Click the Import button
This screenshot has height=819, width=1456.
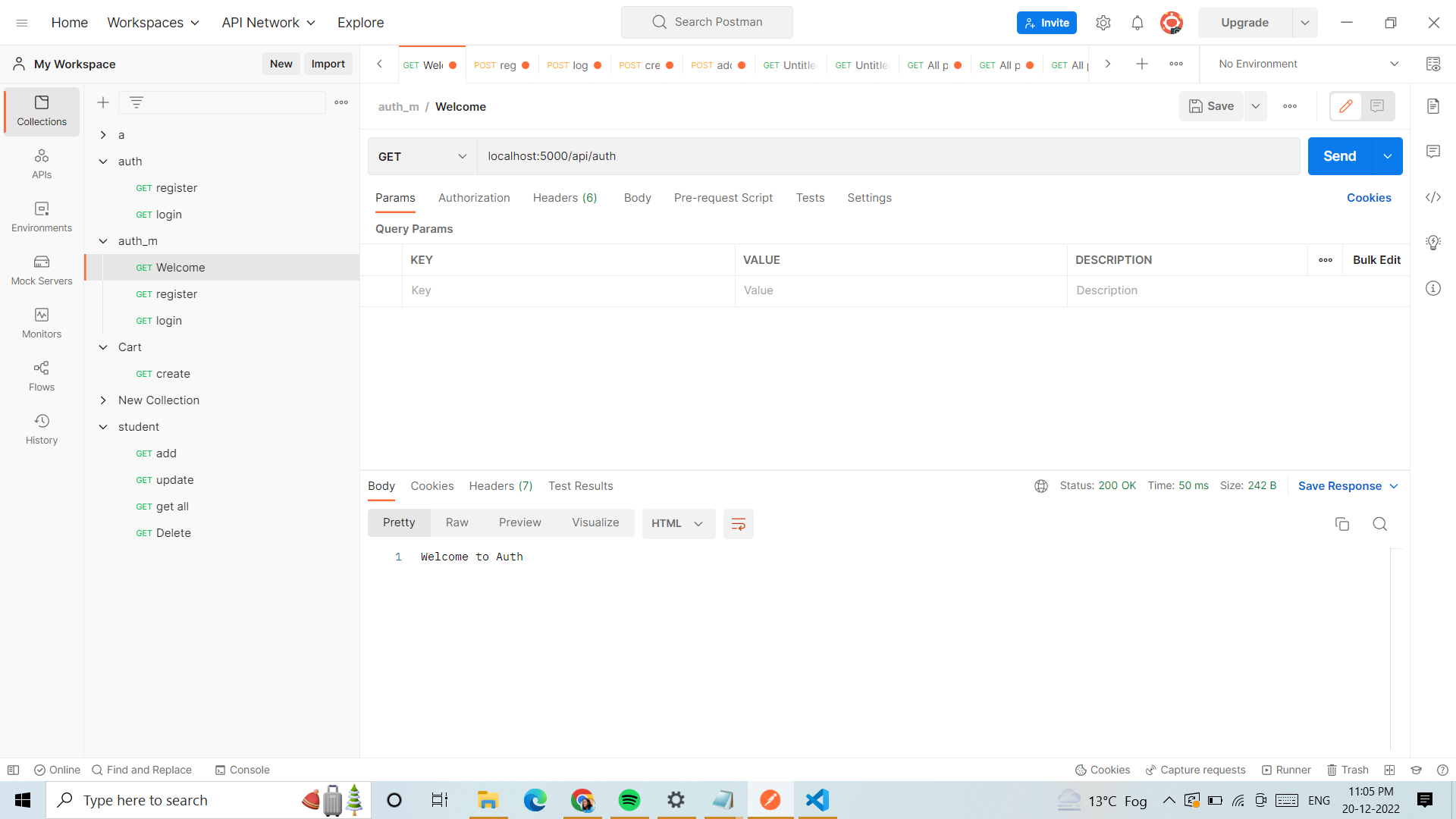328,64
